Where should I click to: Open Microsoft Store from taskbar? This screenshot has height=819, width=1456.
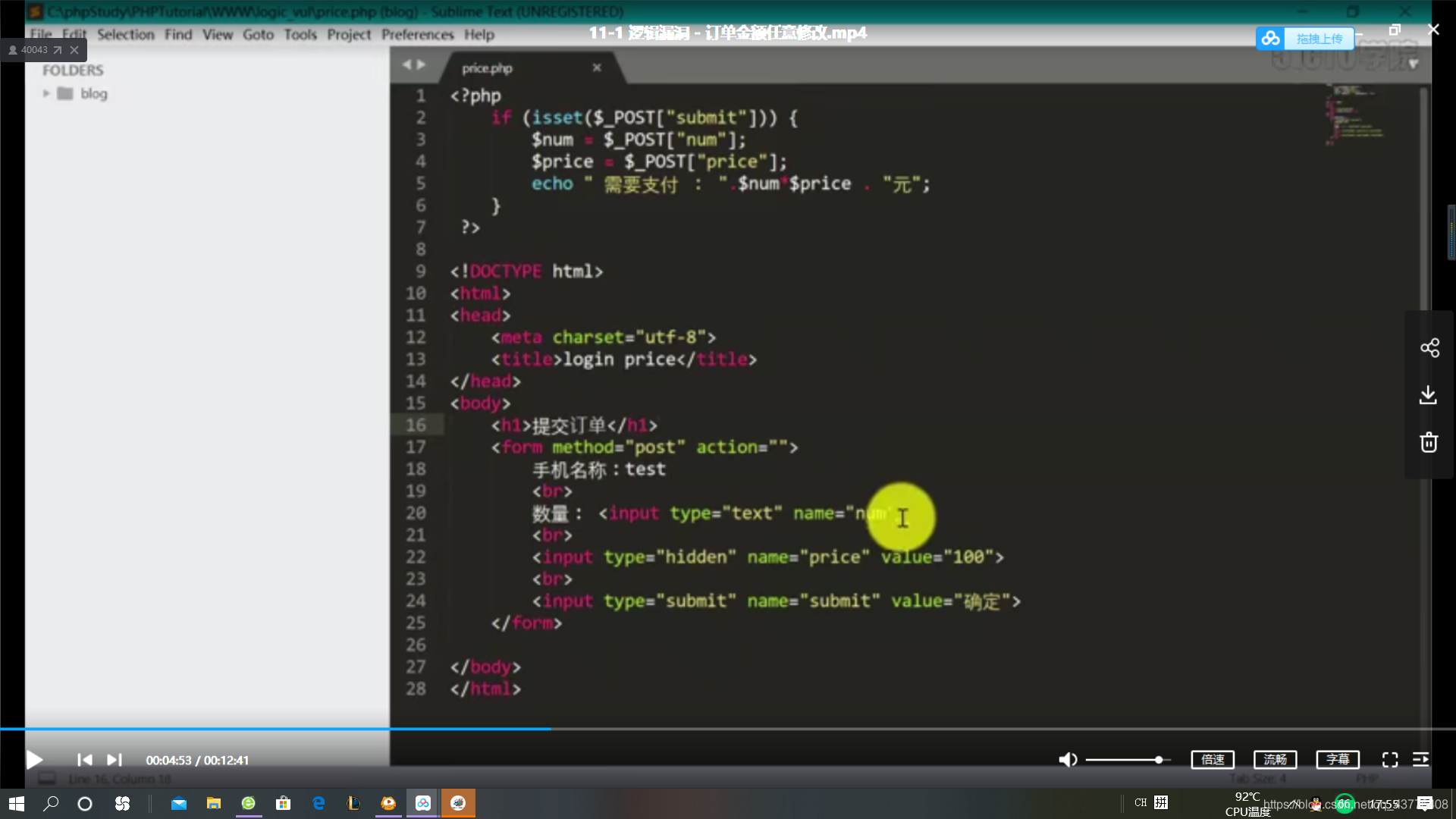(284, 803)
